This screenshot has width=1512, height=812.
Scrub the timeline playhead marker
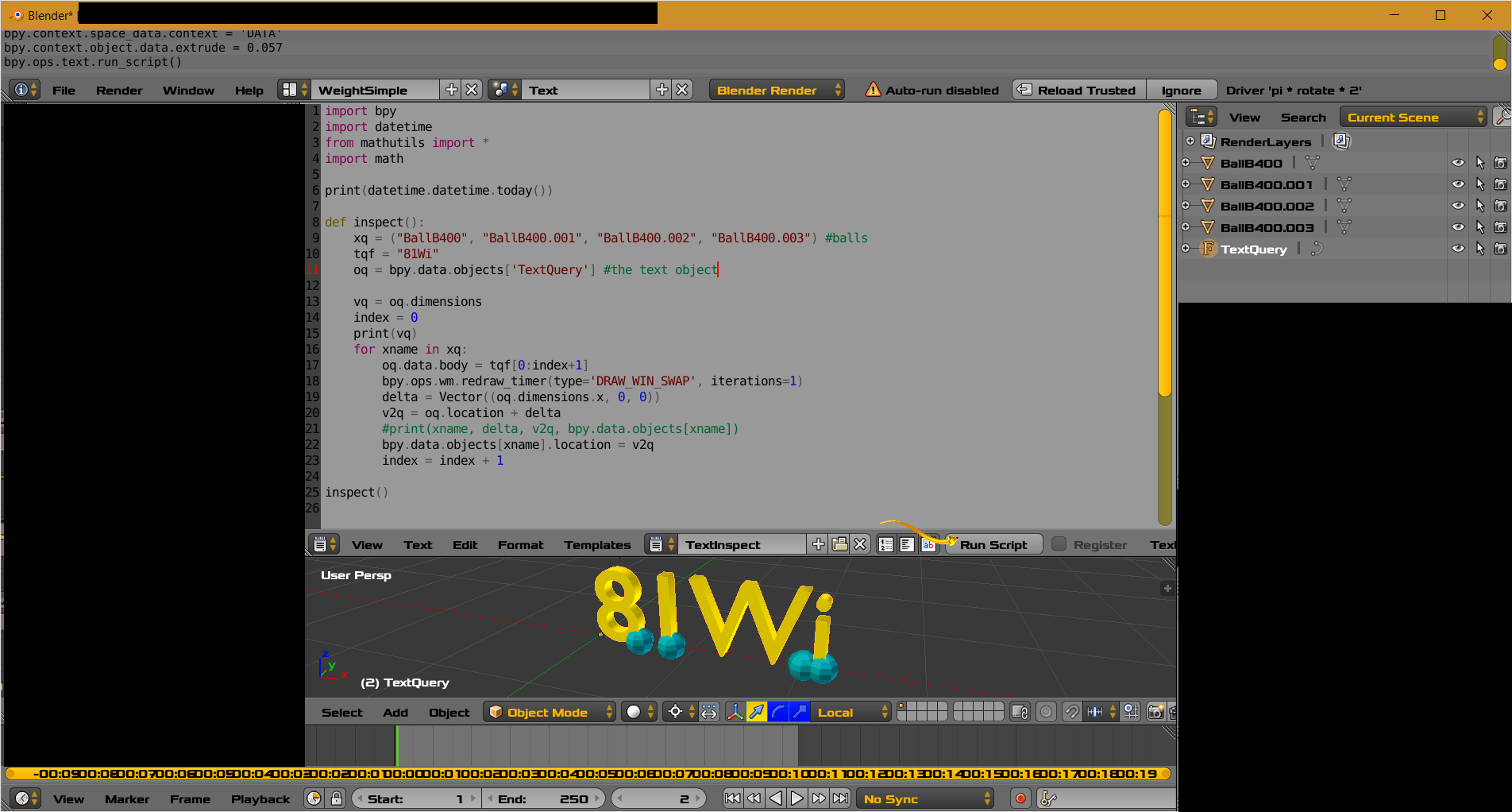(x=396, y=745)
